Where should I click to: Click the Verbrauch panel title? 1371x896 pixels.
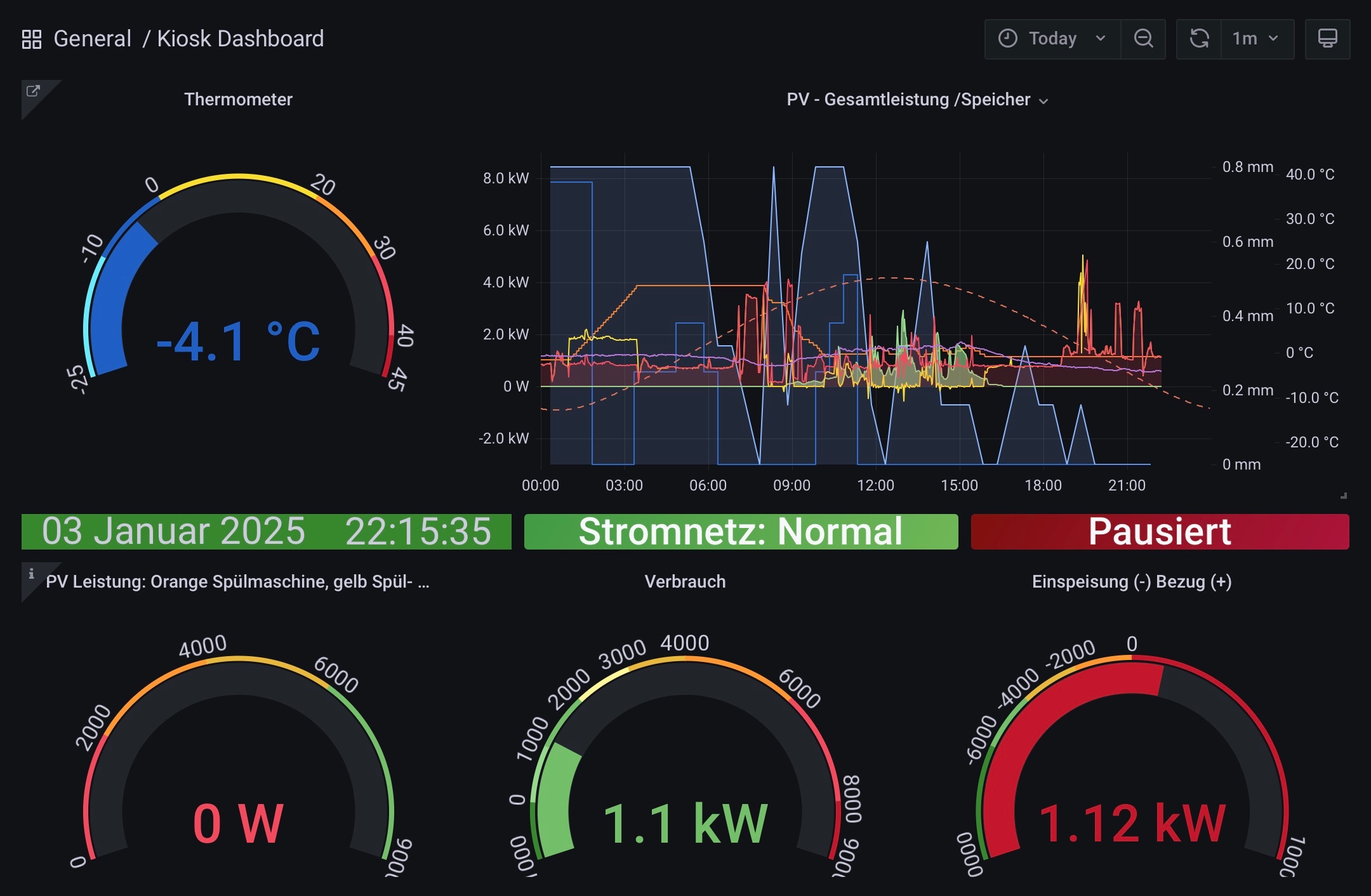click(x=685, y=582)
